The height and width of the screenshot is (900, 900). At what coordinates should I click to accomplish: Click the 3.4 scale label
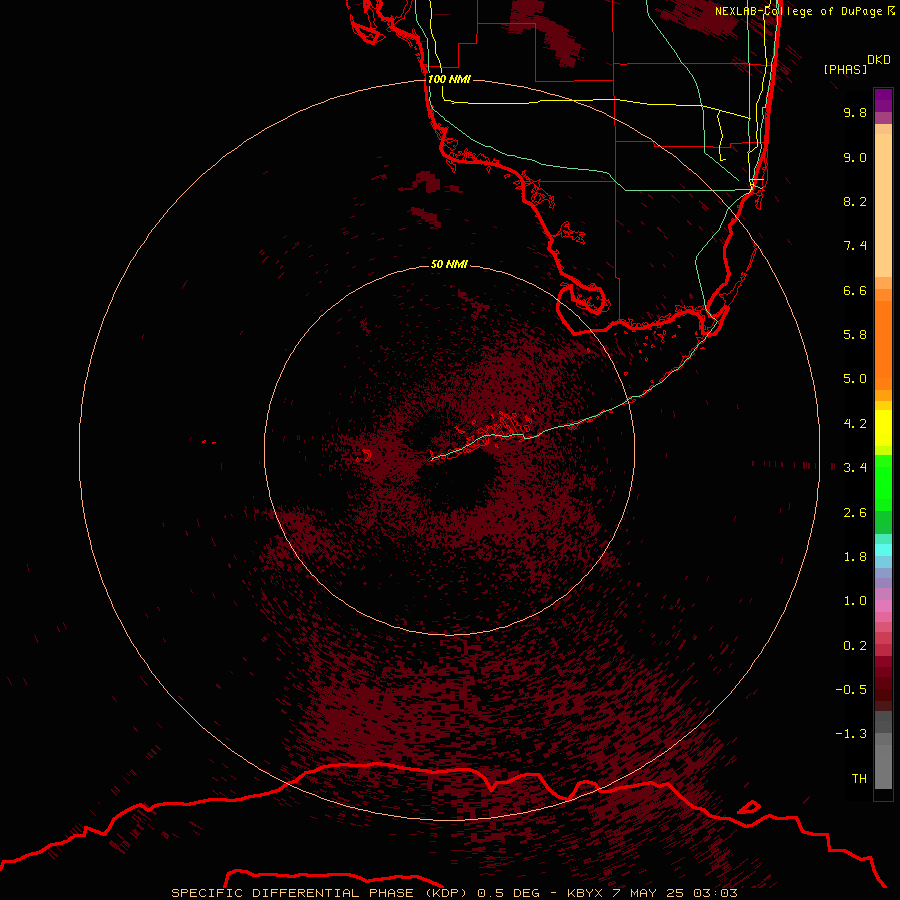[855, 468]
